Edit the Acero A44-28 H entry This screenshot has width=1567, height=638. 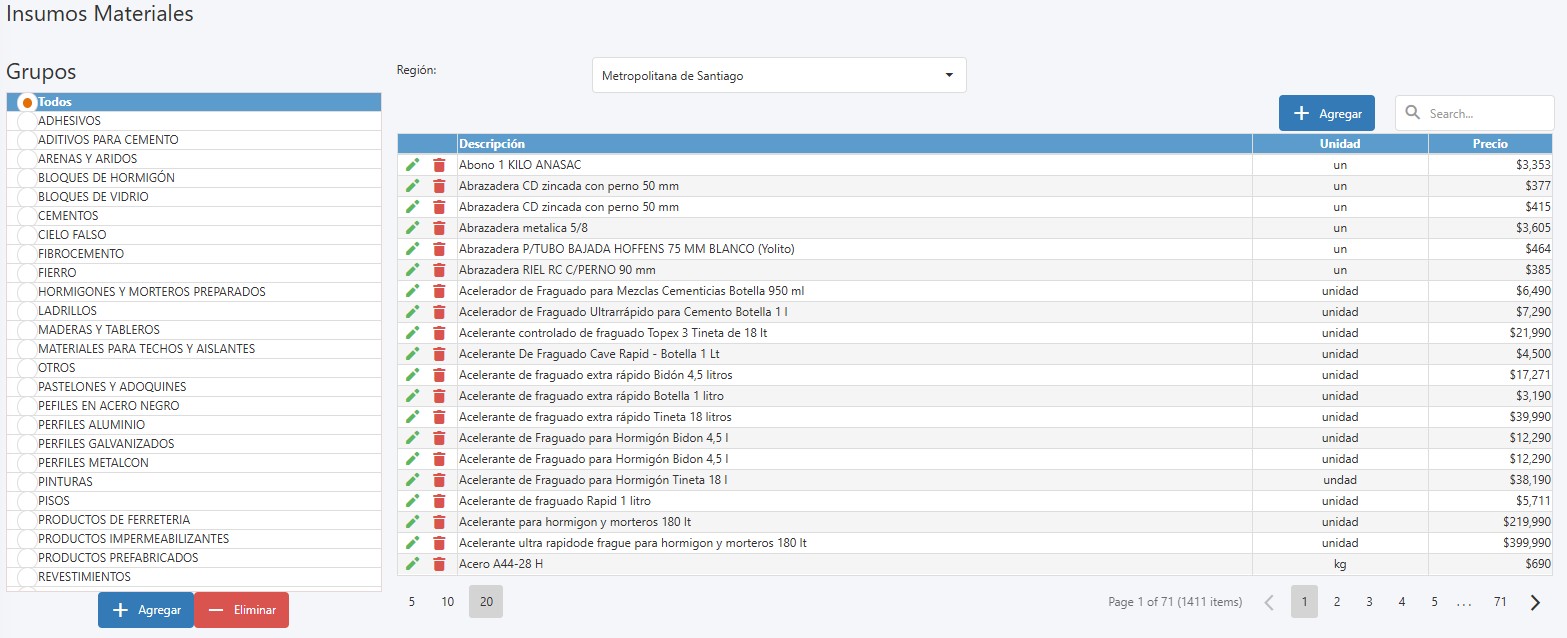(x=412, y=564)
